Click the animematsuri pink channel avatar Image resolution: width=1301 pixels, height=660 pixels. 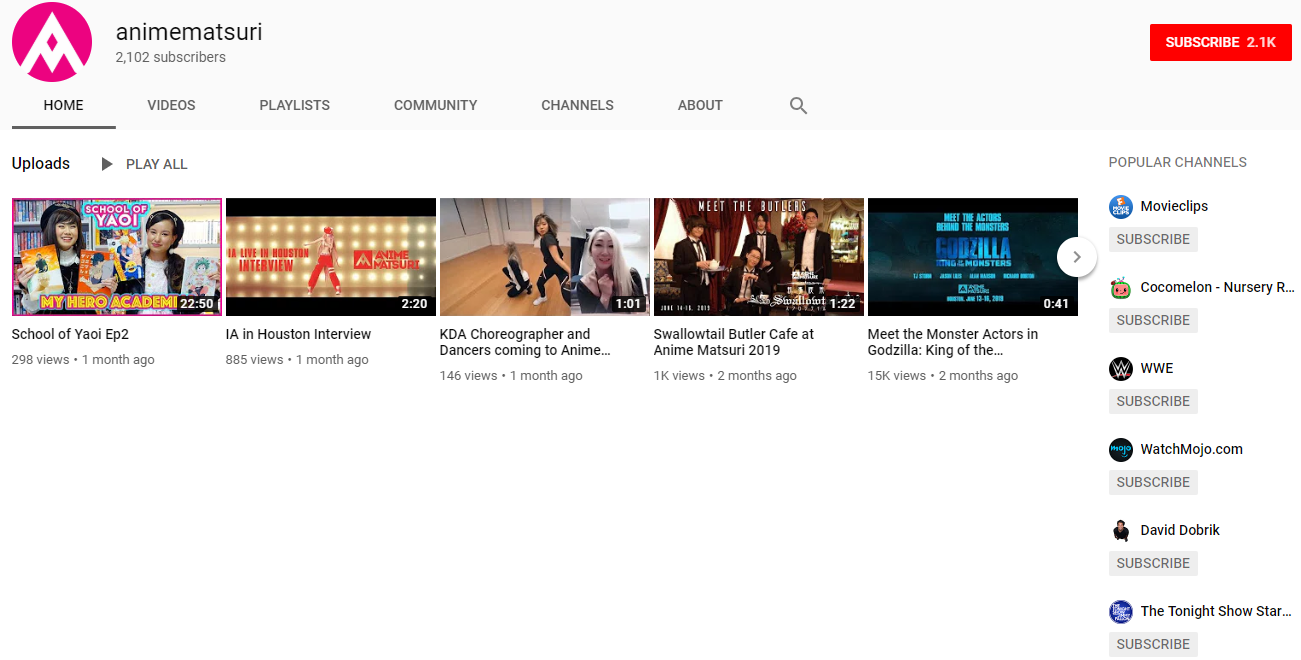tap(51, 42)
